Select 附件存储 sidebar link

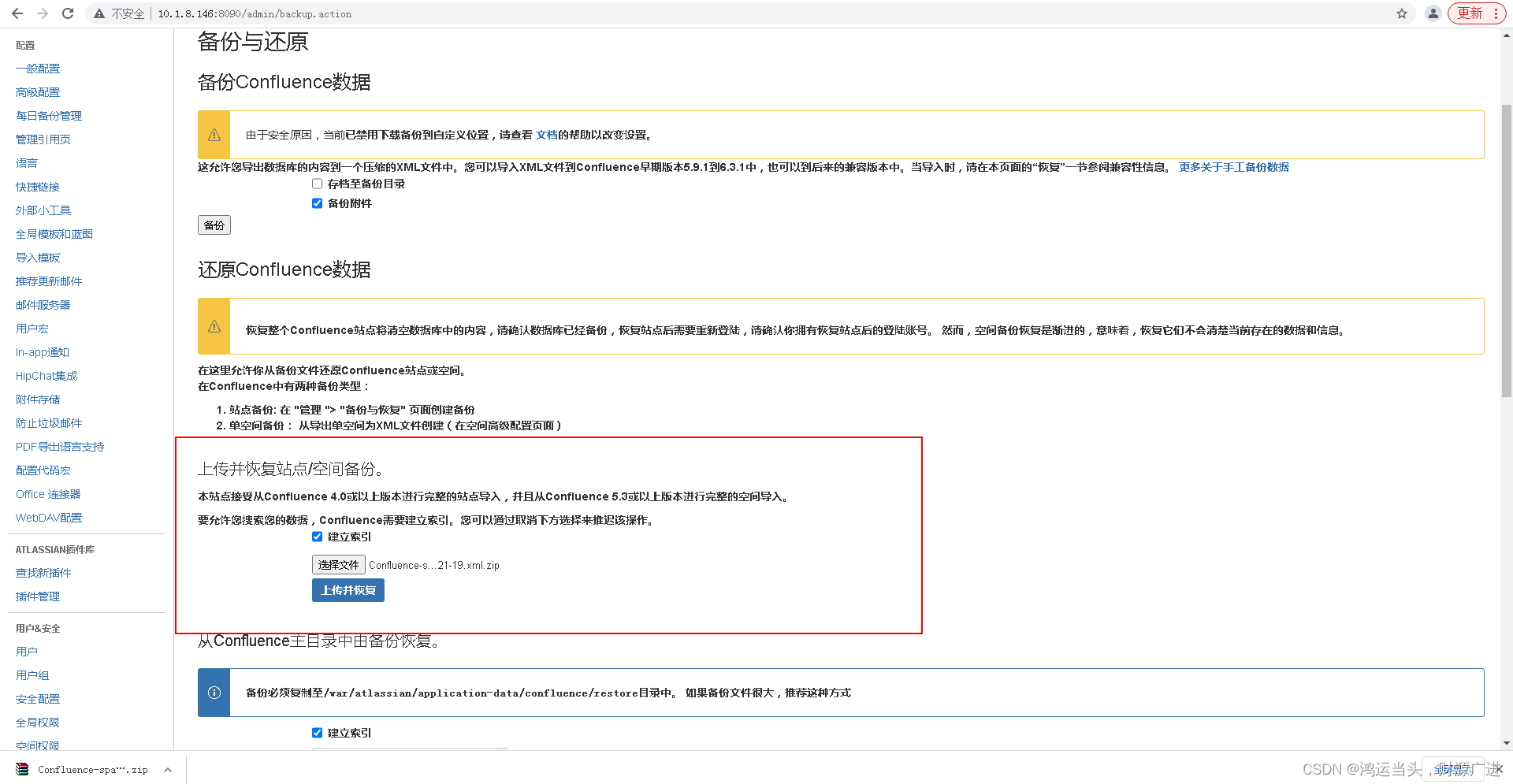(38, 399)
